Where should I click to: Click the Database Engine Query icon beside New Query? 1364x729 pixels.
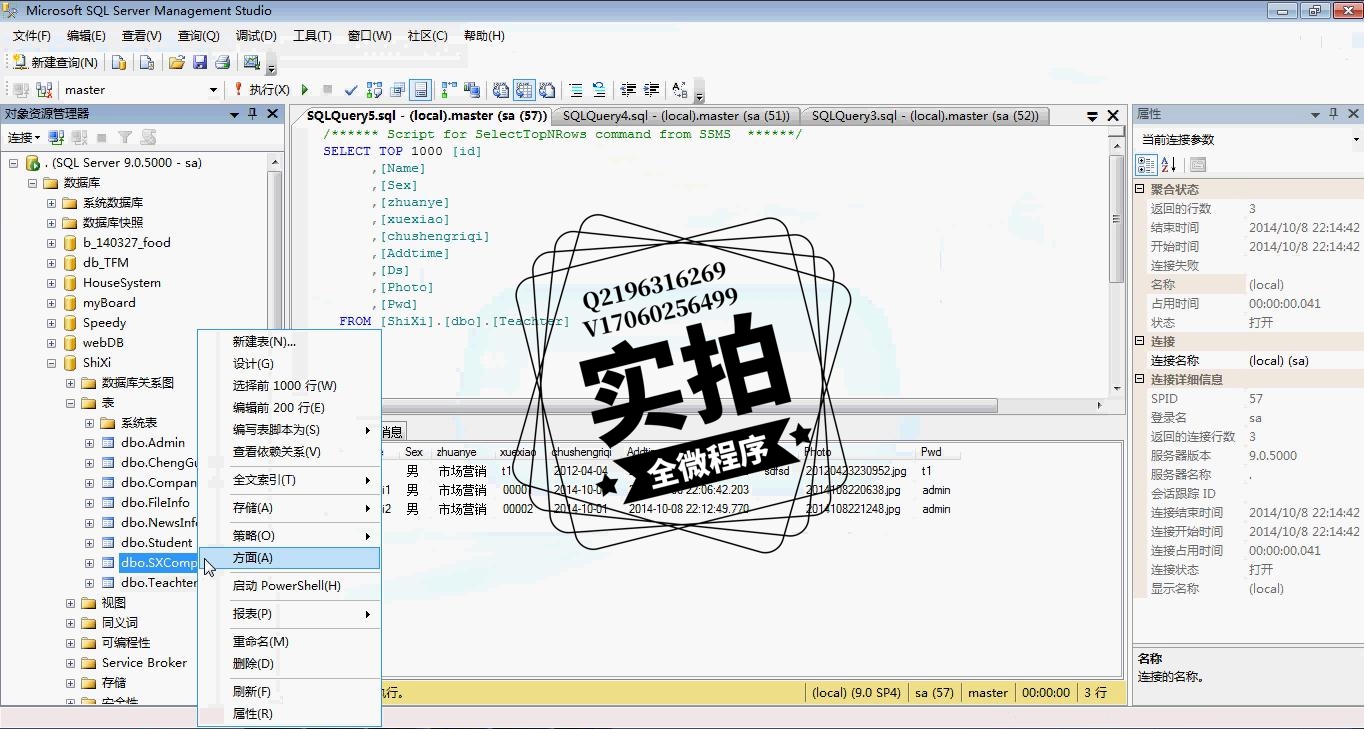pyautogui.click(x=119, y=62)
